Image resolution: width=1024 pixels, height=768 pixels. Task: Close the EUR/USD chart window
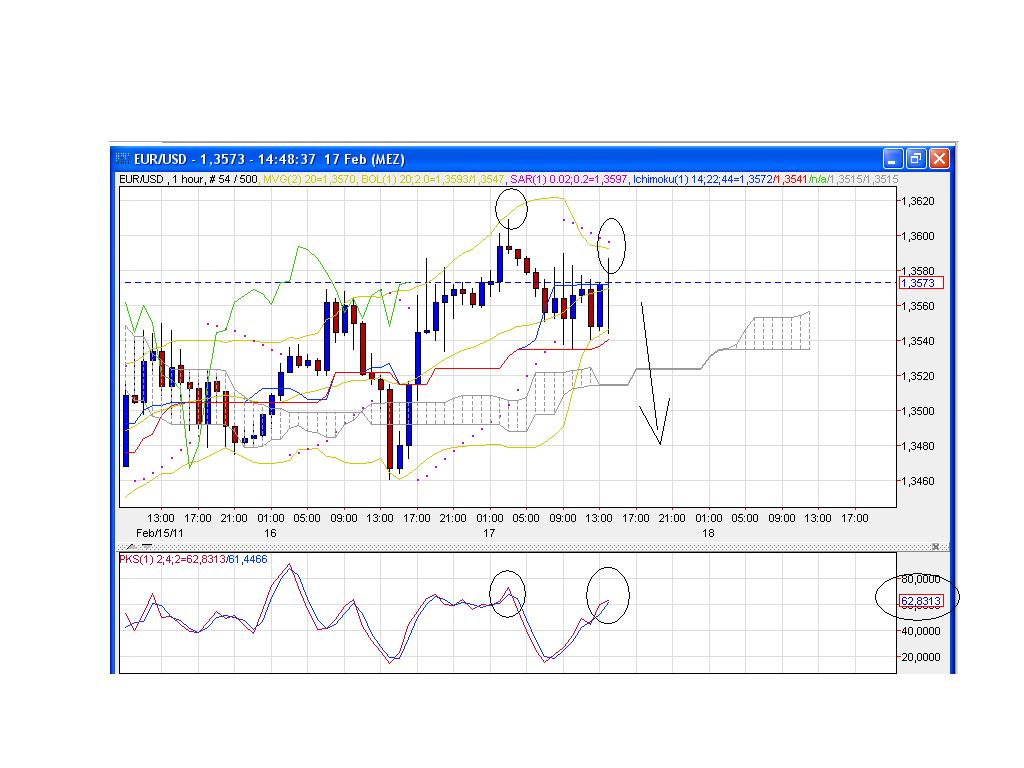click(938, 158)
